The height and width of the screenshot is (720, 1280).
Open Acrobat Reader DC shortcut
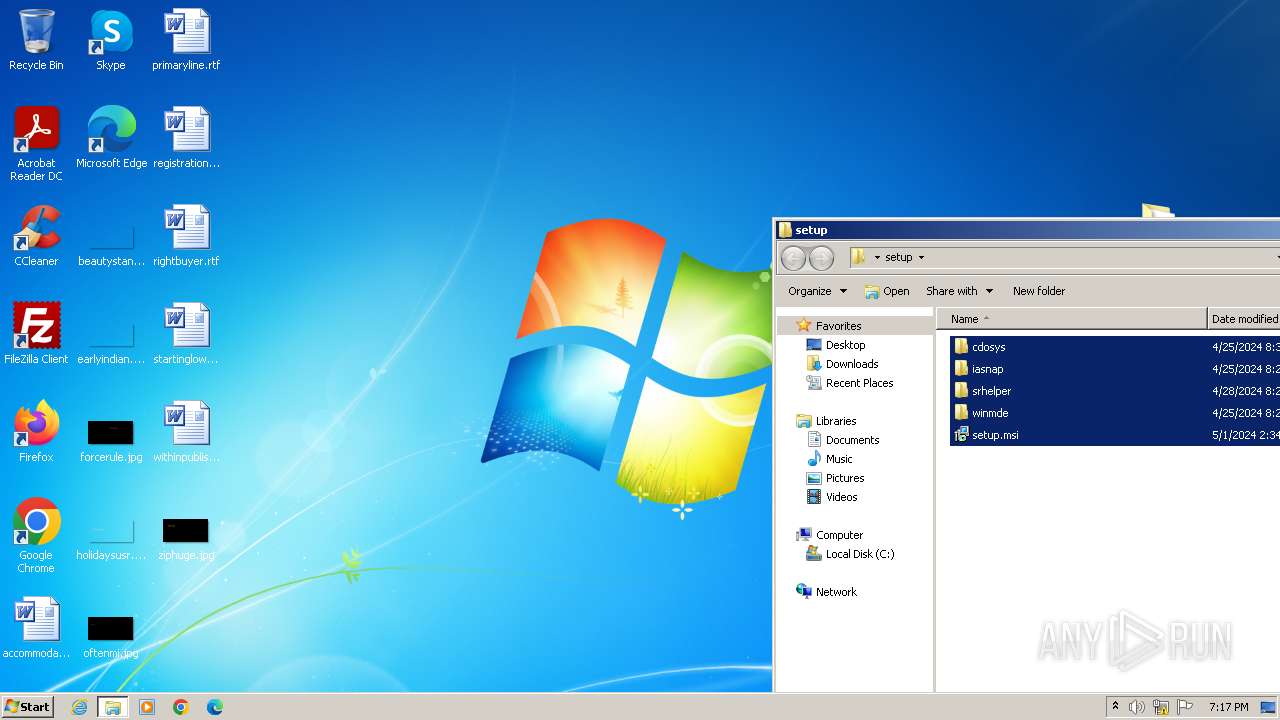36,144
